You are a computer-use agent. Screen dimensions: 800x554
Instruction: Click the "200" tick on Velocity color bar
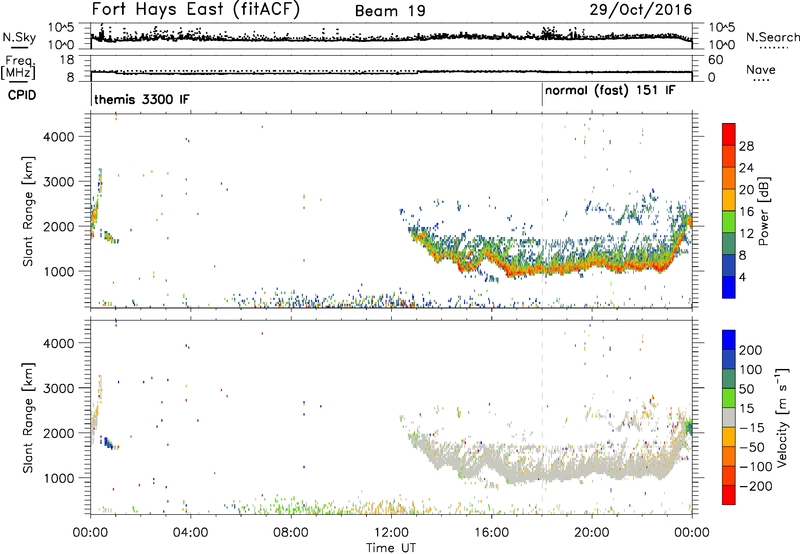click(751, 350)
